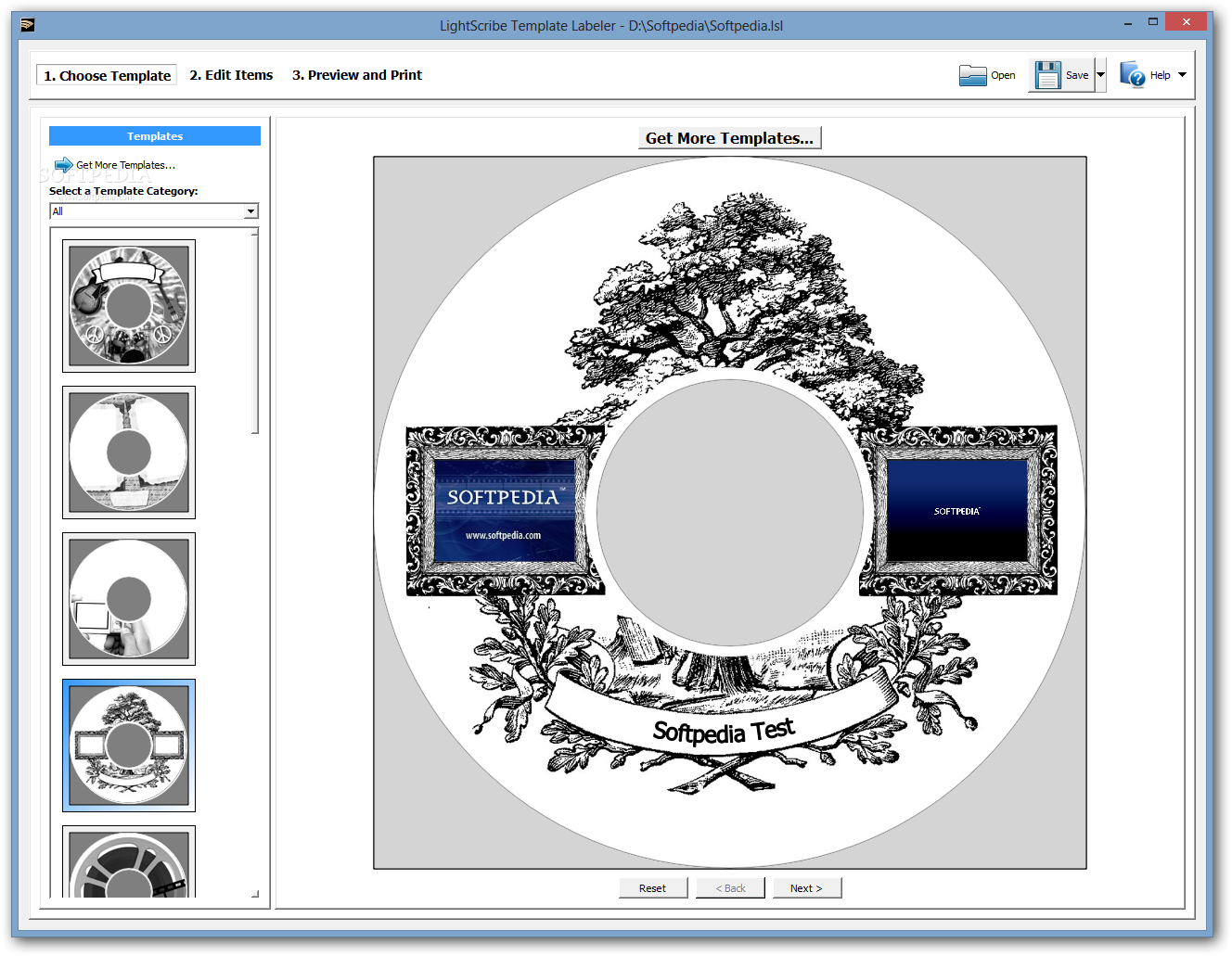The height and width of the screenshot is (956, 1232).
Task: Select the film reel template thumbnail
Action: point(129,861)
